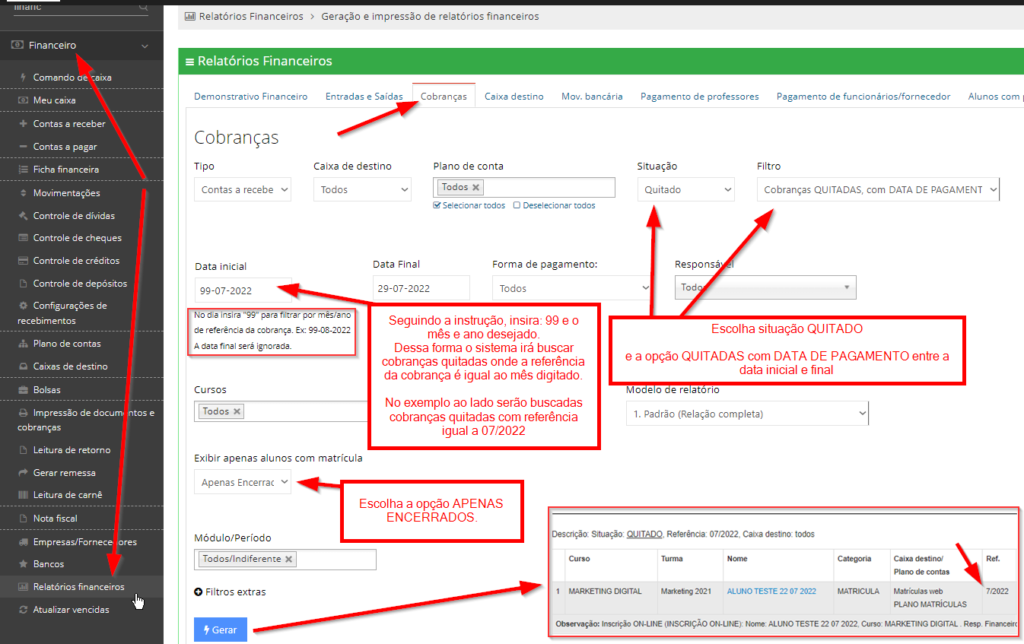Click the plus icon for Filtros extras

(x=199, y=592)
